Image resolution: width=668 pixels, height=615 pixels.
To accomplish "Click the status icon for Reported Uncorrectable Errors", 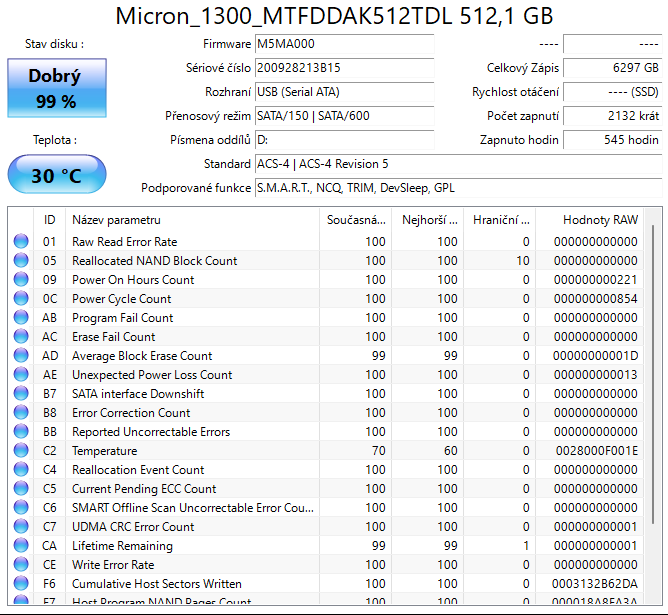I will 21,431.
